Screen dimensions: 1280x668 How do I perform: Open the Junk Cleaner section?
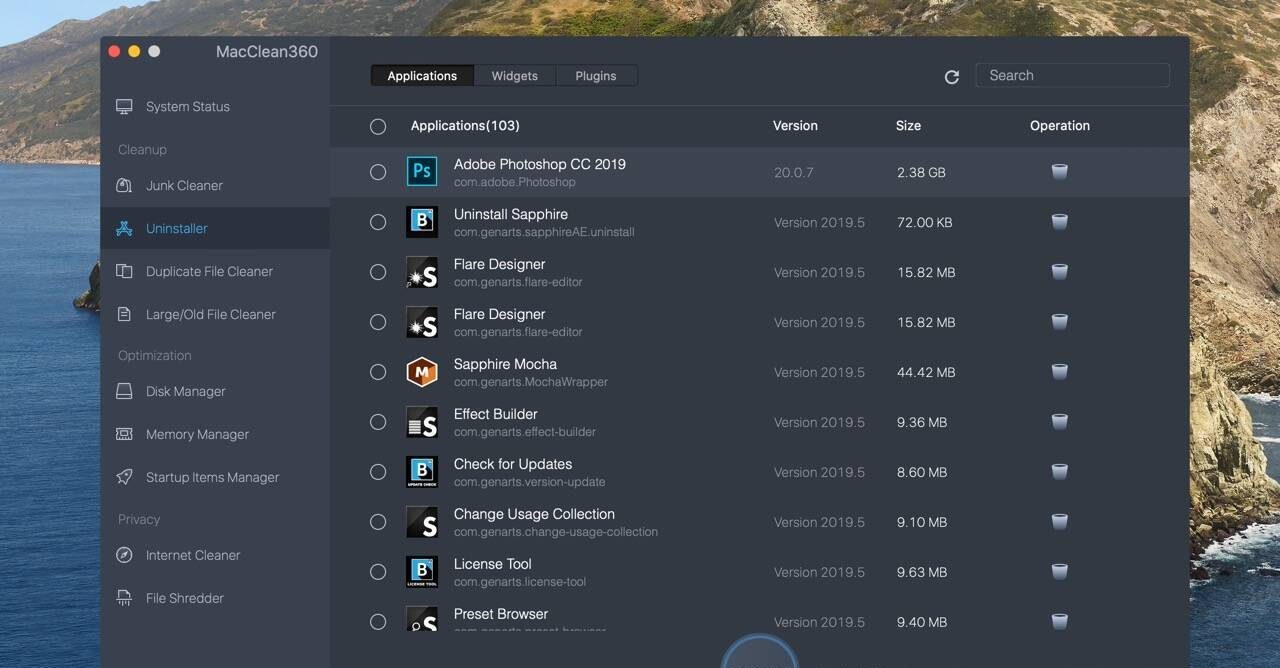[184, 185]
